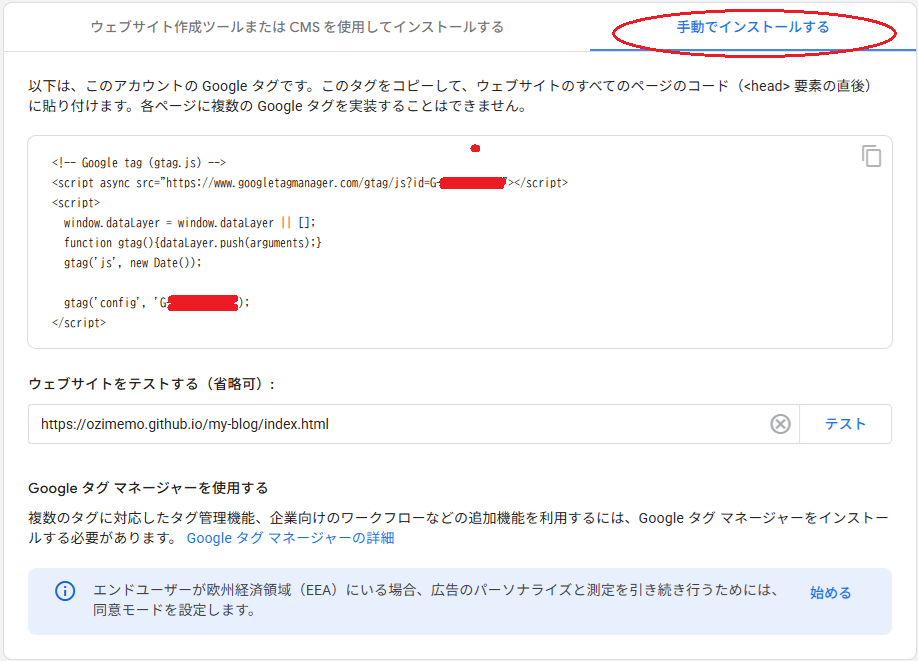Click the ウェブサイトをテストする（省略可） label
This screenshot has width=918, height=661.
(152, 384)
